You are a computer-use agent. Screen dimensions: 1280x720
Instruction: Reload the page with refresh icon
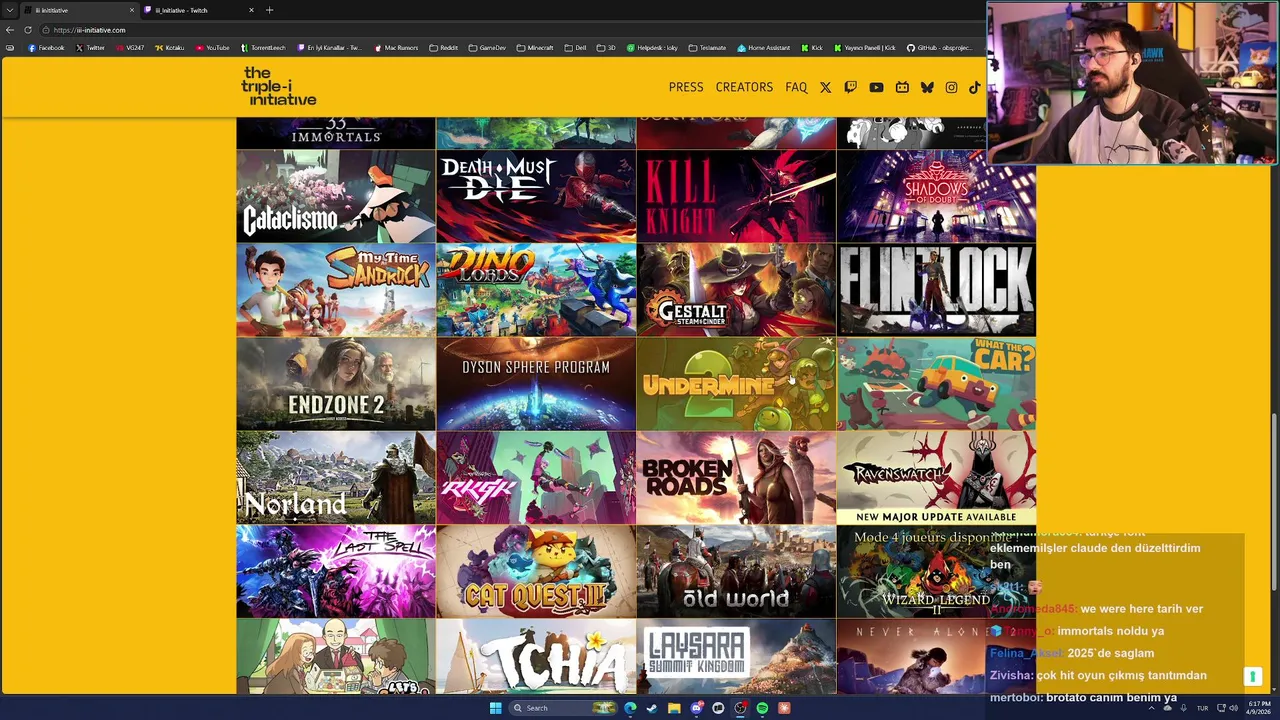pyautogui.click(x=28, y=30)
